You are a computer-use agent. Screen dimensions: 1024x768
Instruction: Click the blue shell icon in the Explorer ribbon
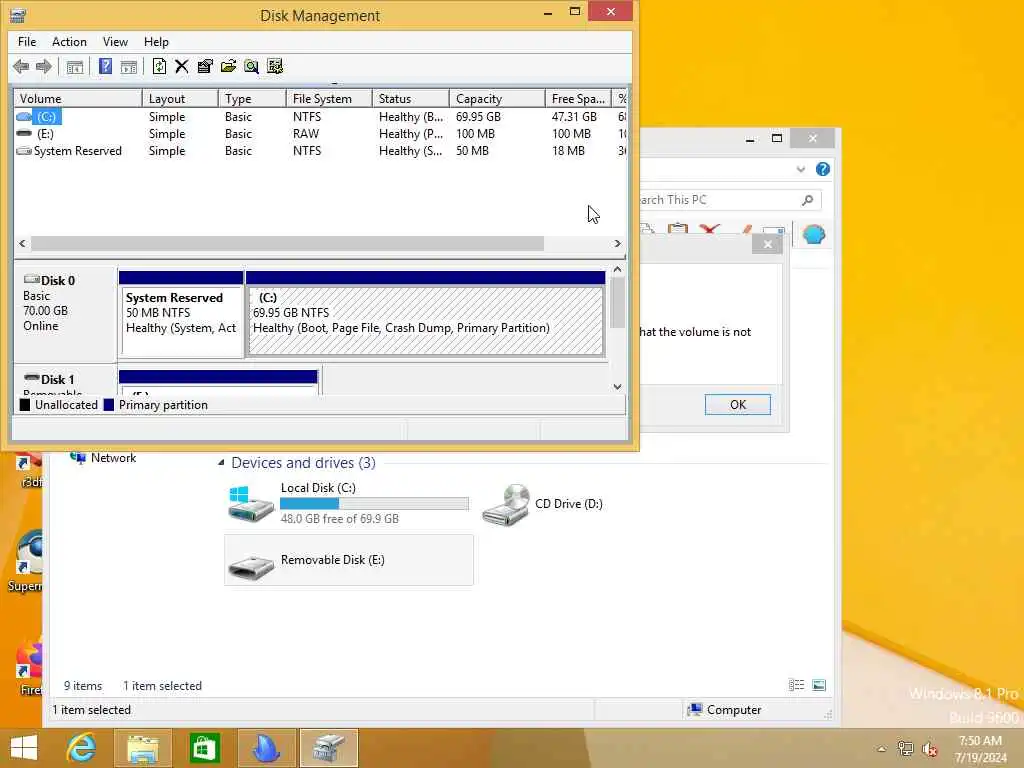[x=814, y=234]
